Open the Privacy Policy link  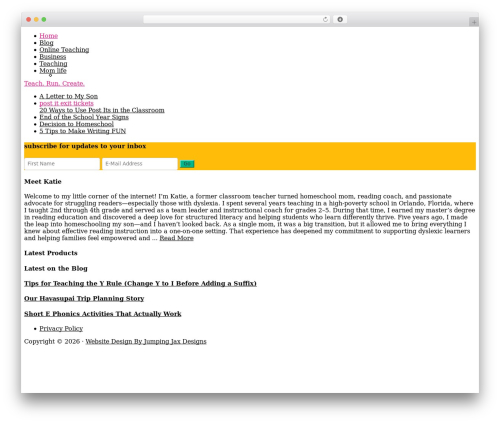click(x=61, y=329)
